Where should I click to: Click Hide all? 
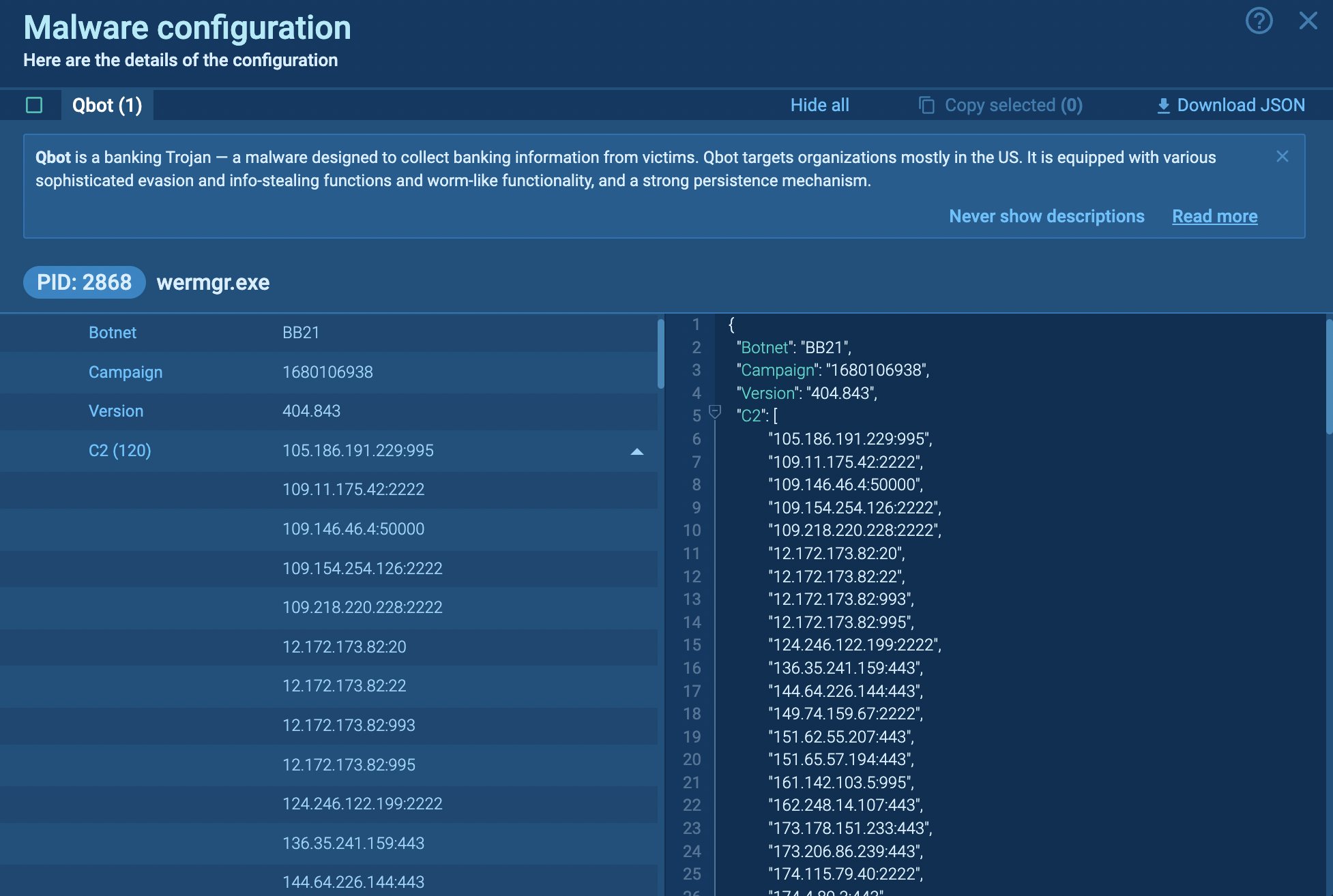point(819,105)
